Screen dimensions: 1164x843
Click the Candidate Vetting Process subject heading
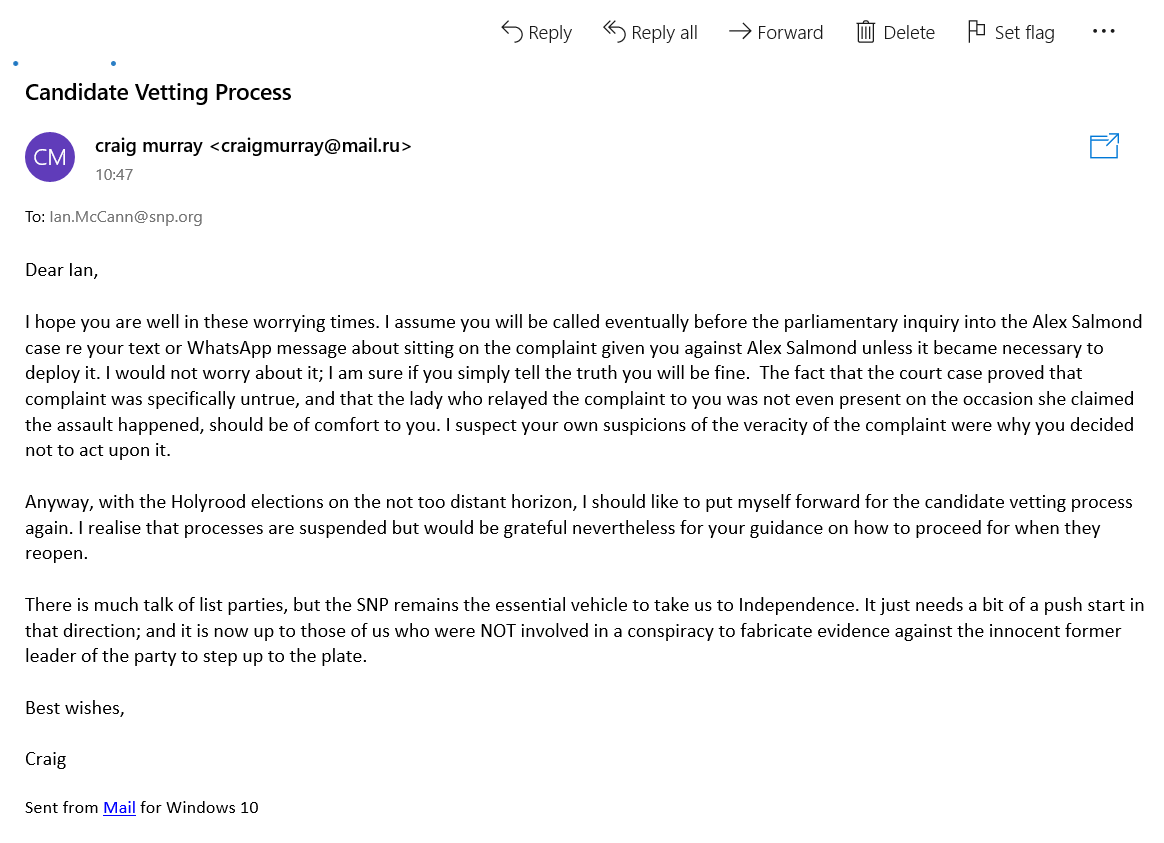coord(158,92)
